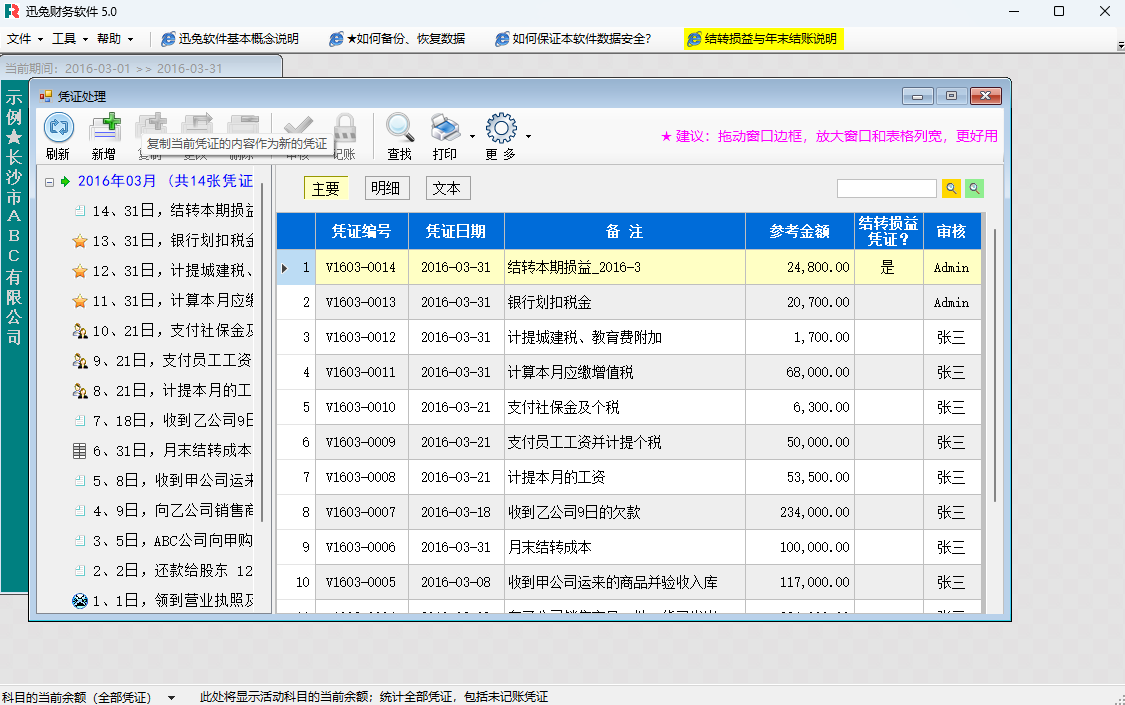Switch to the 明细 tab
This screenshot has width=1125, height=705.
tap(387, 187)
